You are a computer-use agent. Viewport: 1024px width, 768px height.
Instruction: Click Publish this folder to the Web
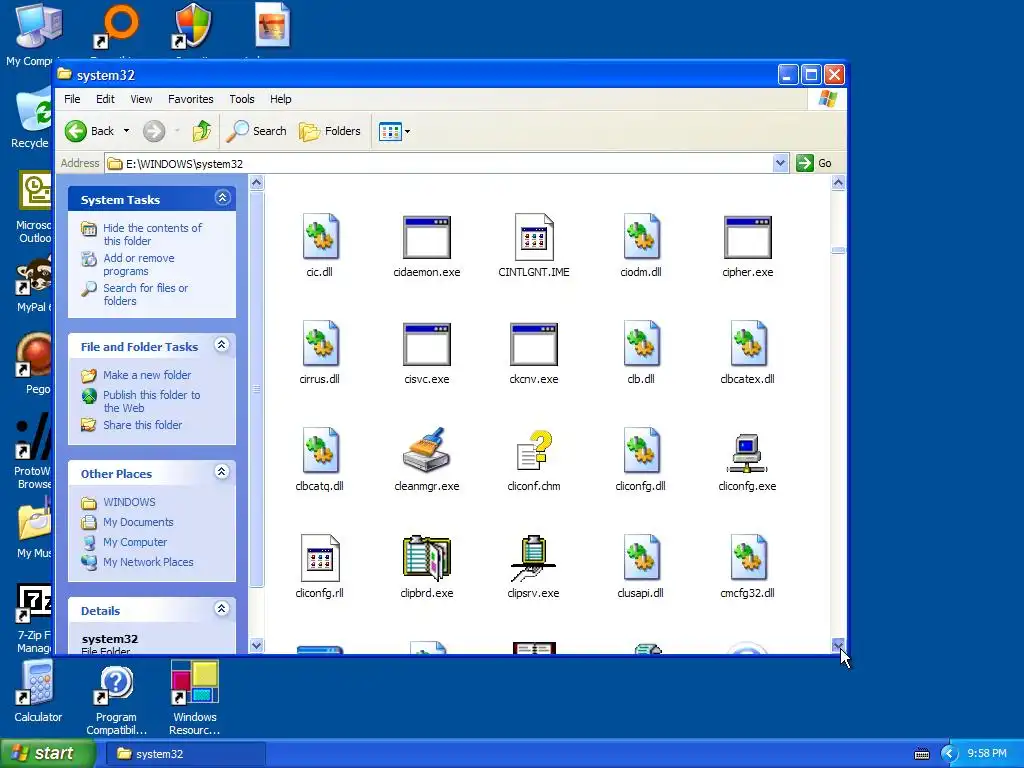(x=152, y=402)
